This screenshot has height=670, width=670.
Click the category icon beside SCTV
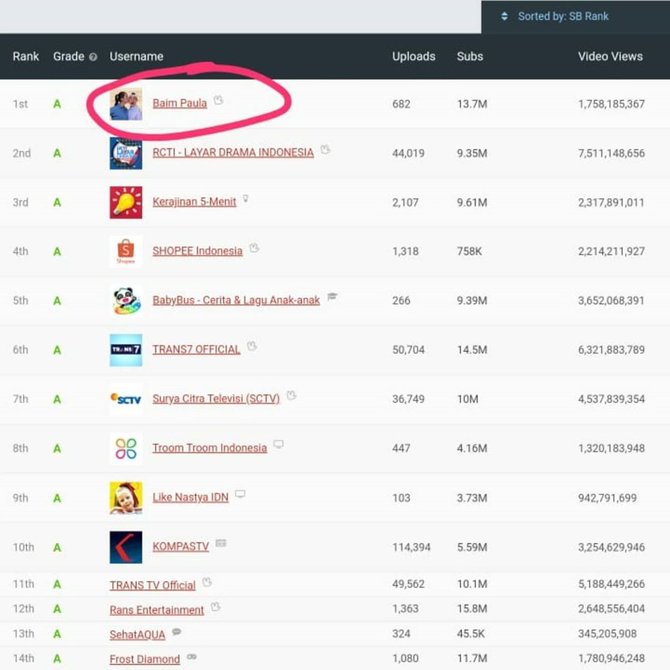[291, 395]
